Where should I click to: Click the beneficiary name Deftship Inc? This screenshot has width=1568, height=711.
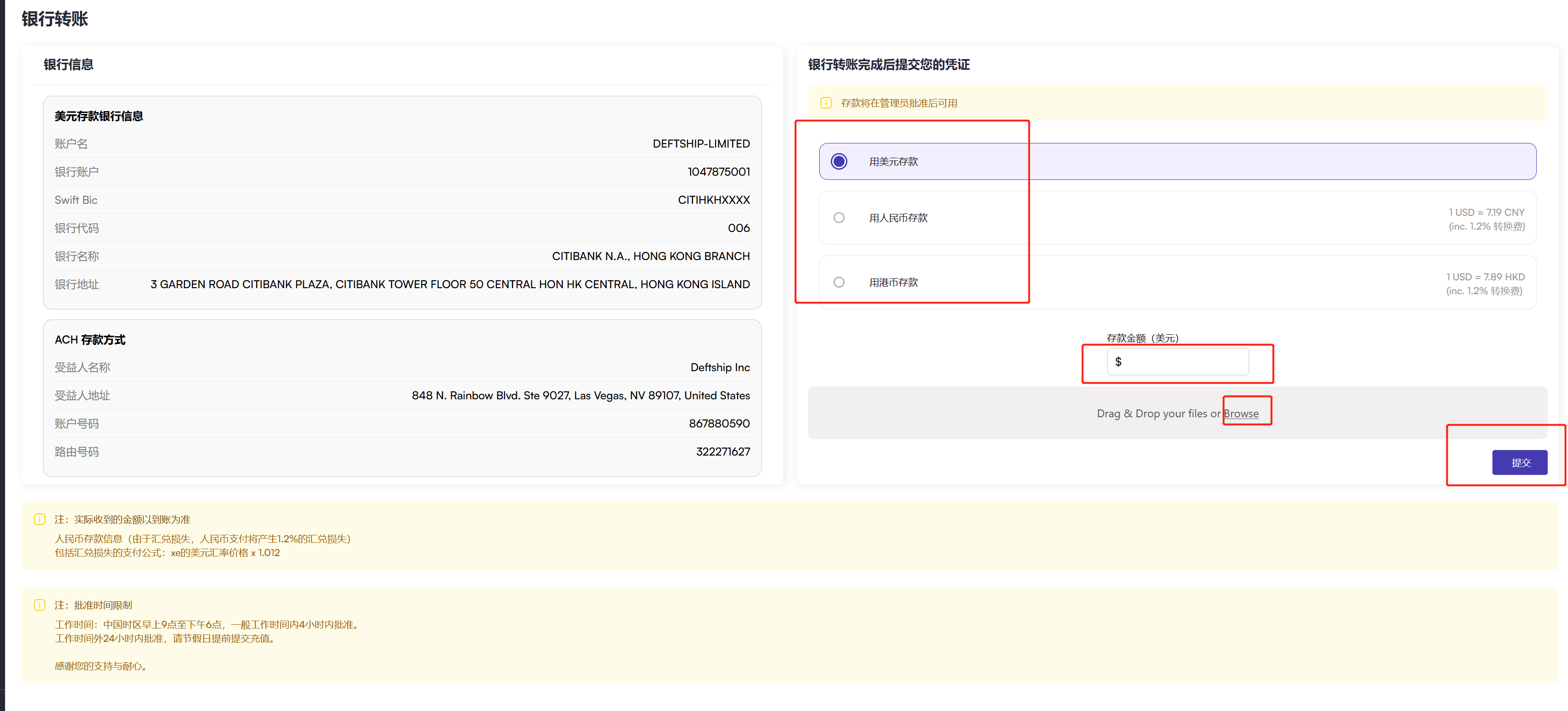tap(720, 367)
